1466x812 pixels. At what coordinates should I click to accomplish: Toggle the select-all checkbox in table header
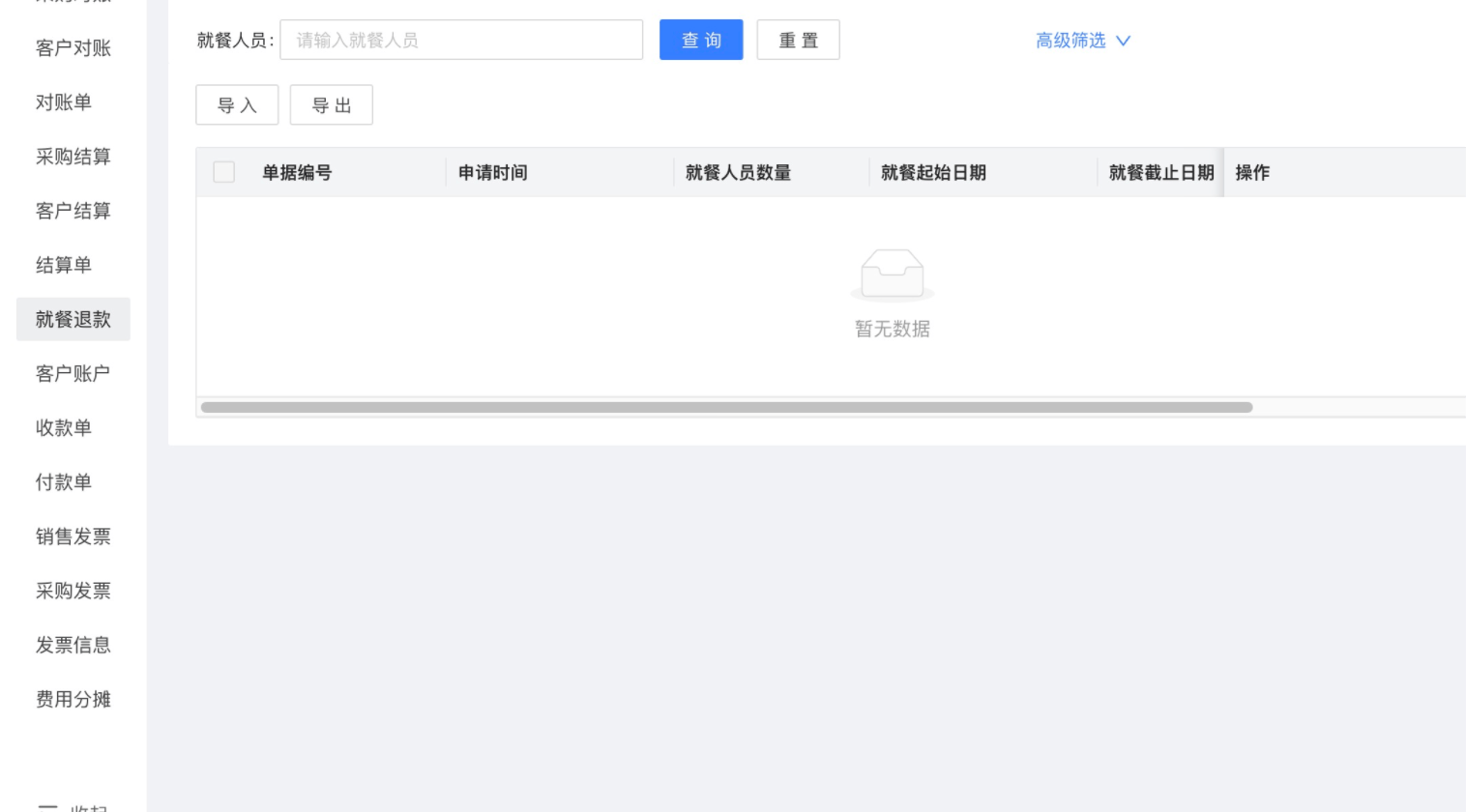223,172
